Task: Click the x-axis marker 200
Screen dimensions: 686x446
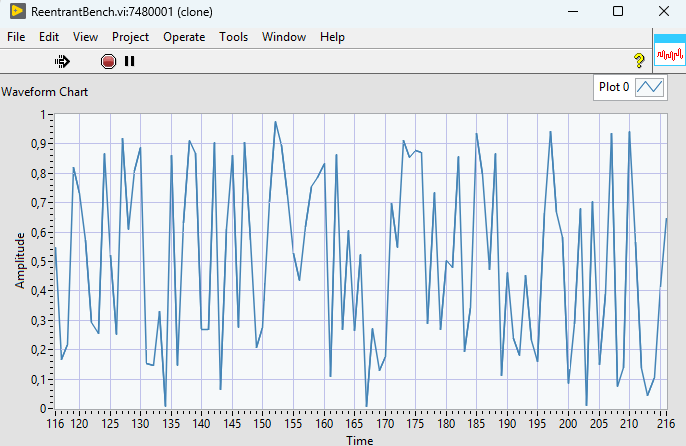Action: (x=568, y=424)
